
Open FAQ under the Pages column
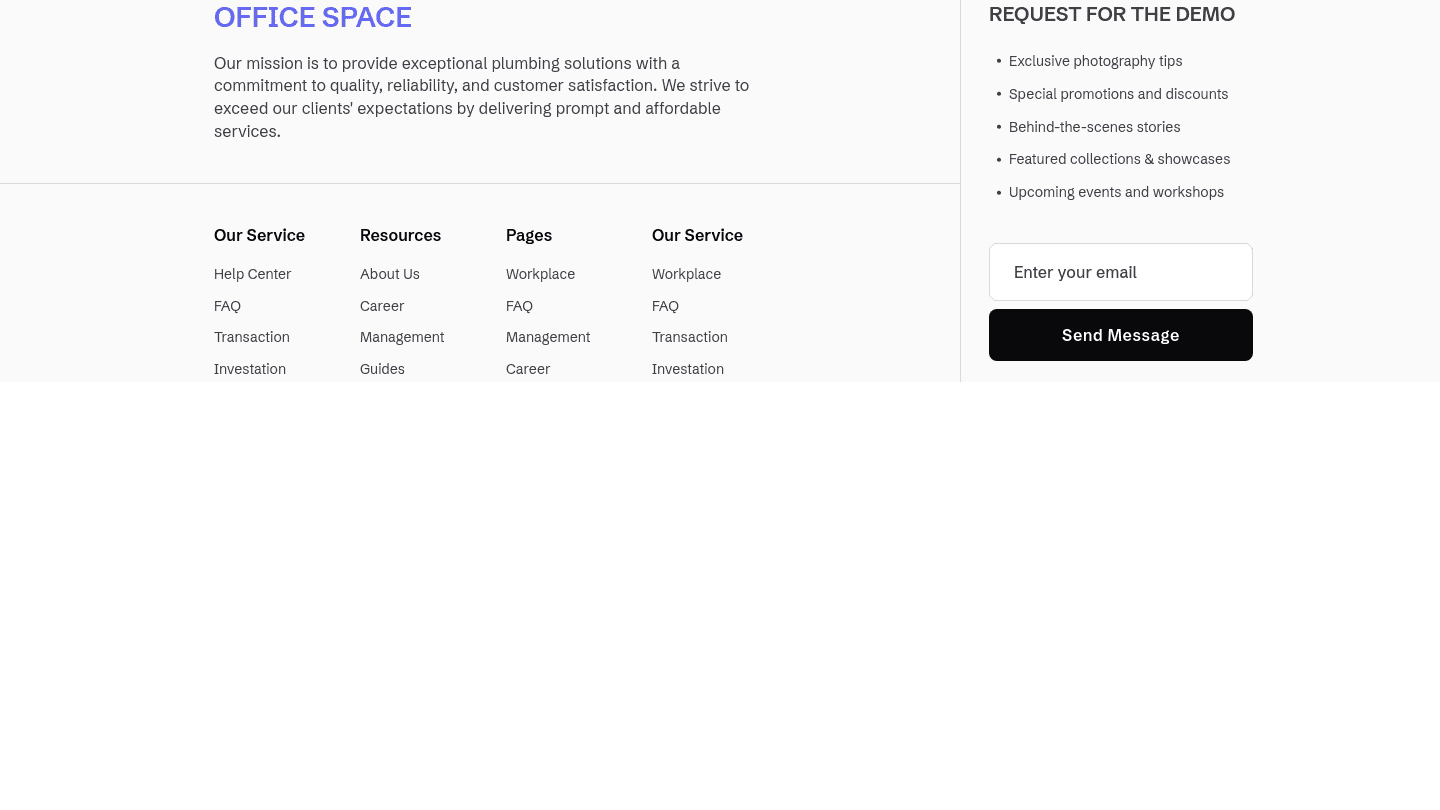point(519,305)
